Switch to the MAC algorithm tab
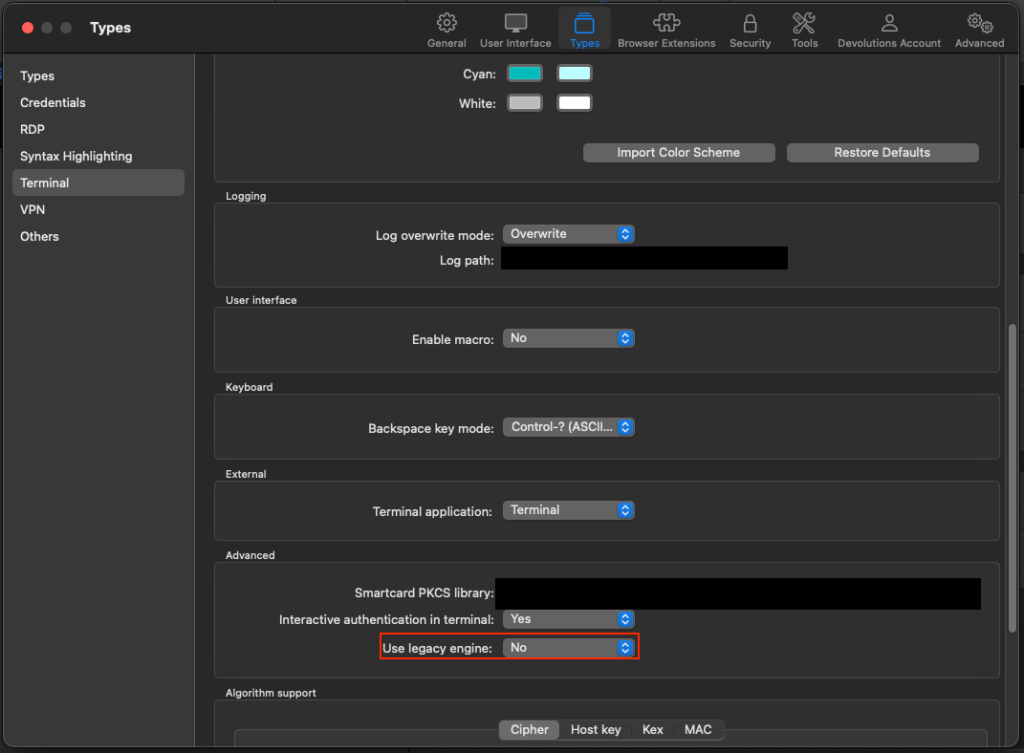This screenshot has width=1024, height=753. click(698, 730)
